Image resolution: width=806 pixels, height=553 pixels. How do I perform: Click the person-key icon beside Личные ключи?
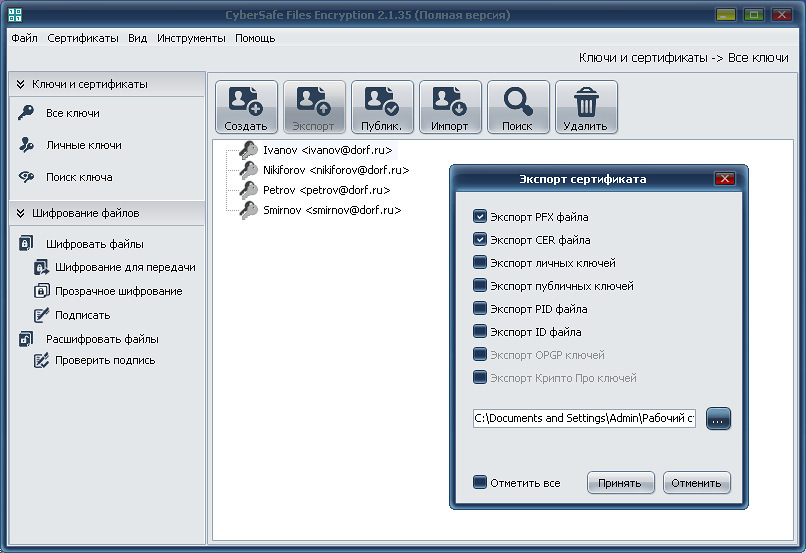(26, 145)
